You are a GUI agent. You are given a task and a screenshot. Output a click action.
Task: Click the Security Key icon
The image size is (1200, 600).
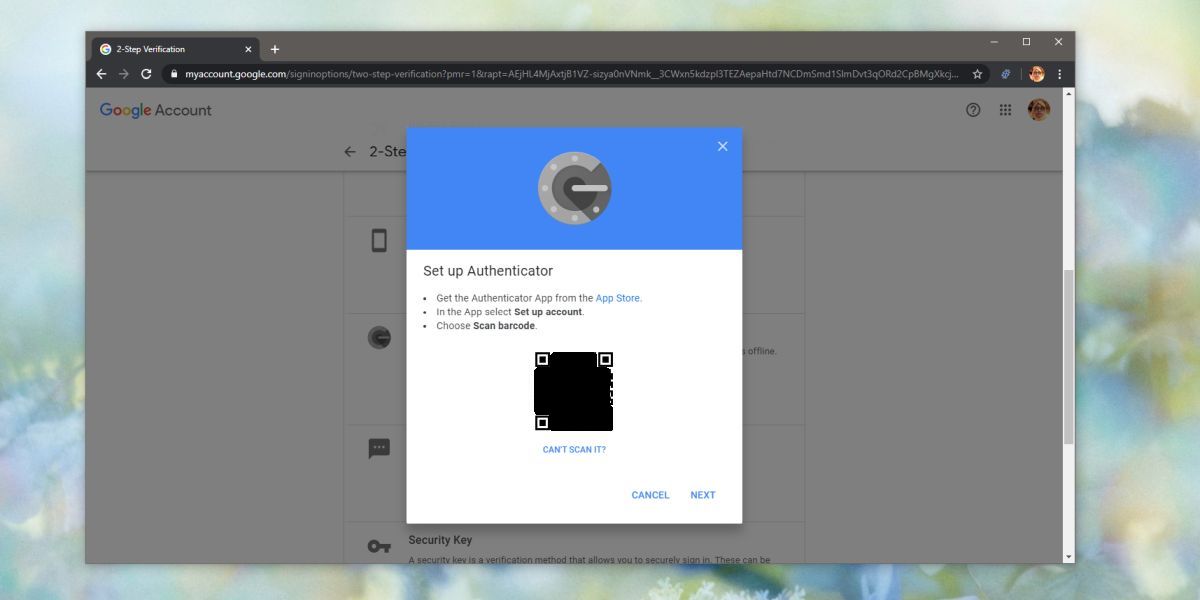tap(379, 545)
